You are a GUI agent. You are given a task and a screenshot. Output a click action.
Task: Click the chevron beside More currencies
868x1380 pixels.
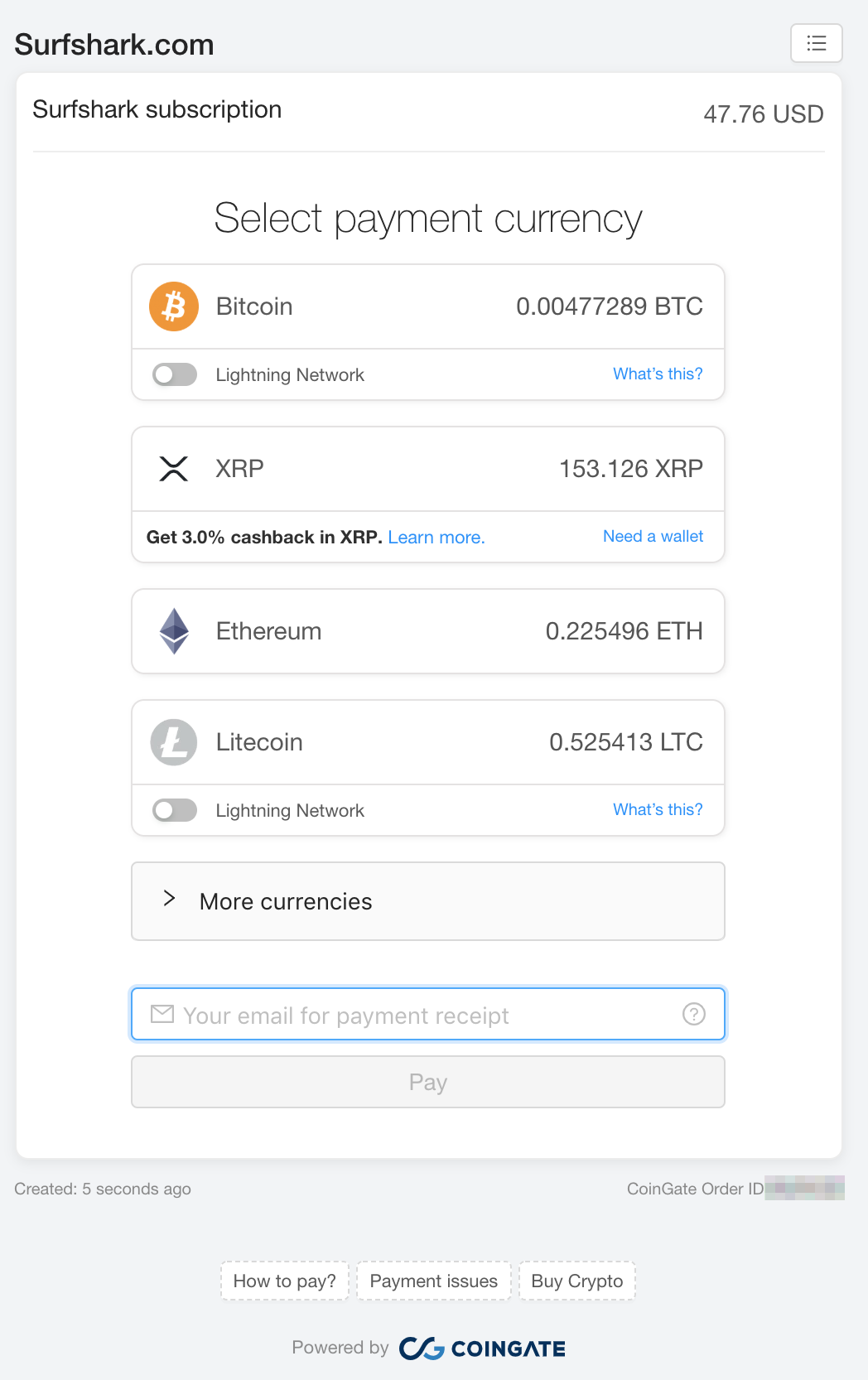pyautogui.click(x=169, y=899)
